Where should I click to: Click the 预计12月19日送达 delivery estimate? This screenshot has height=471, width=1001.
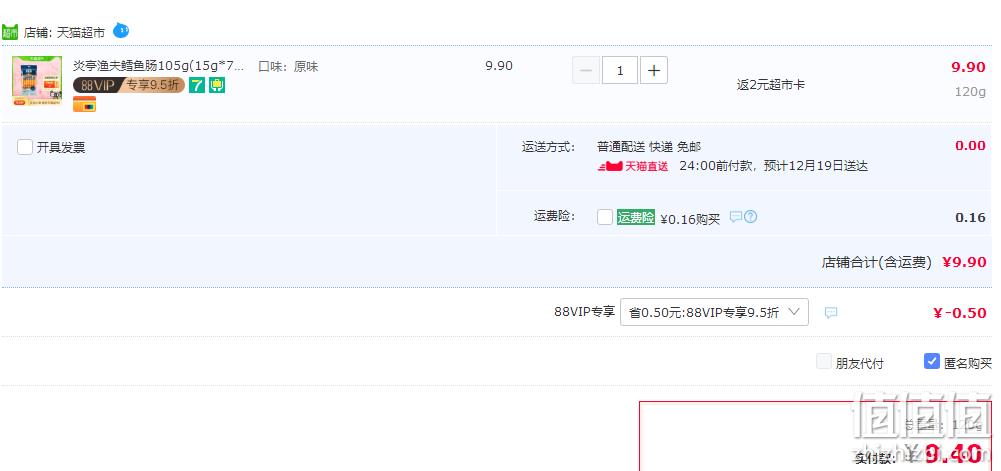pyautogui.click(x=816, y=167)
